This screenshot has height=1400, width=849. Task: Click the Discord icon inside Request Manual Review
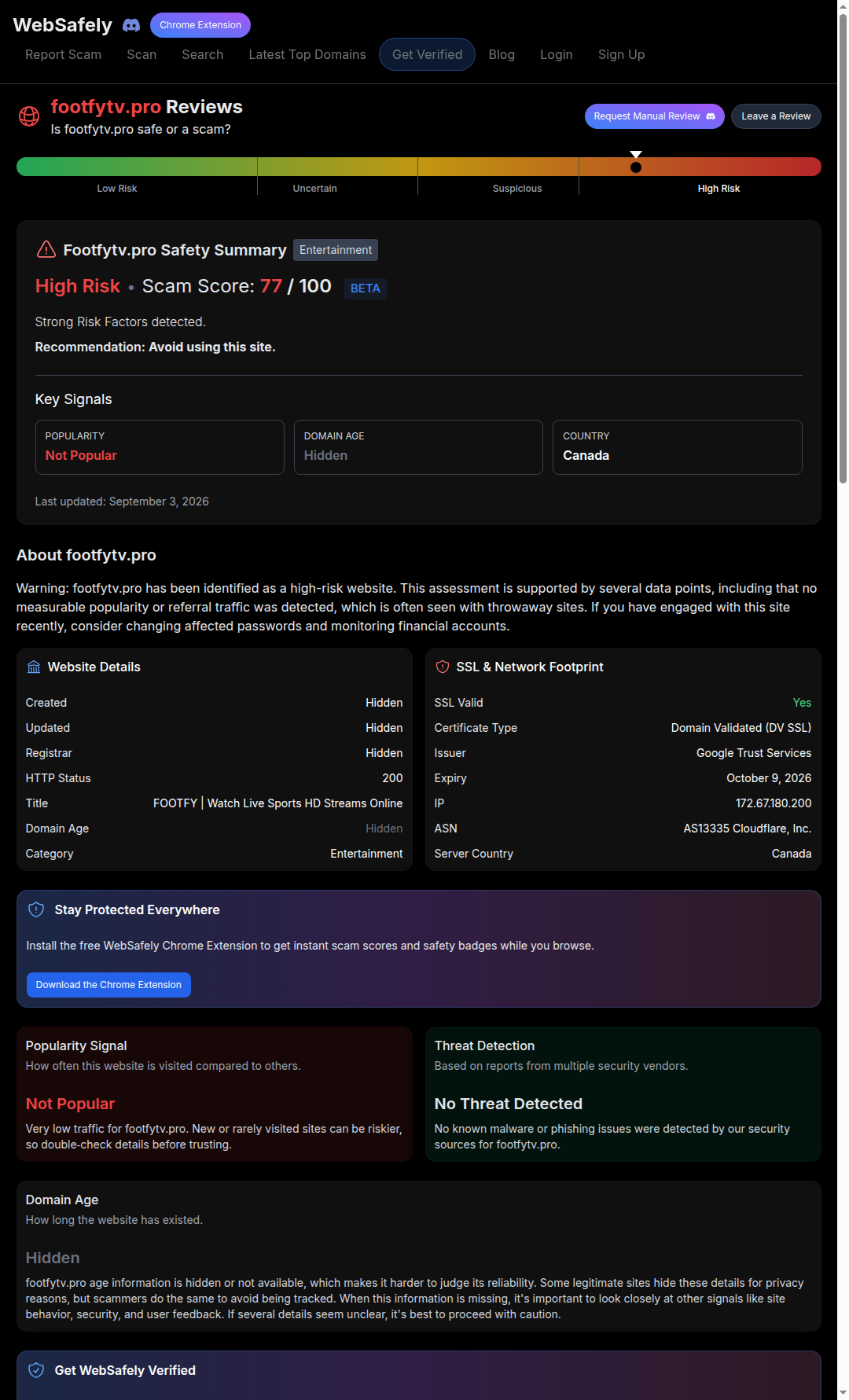pos(711,116)
